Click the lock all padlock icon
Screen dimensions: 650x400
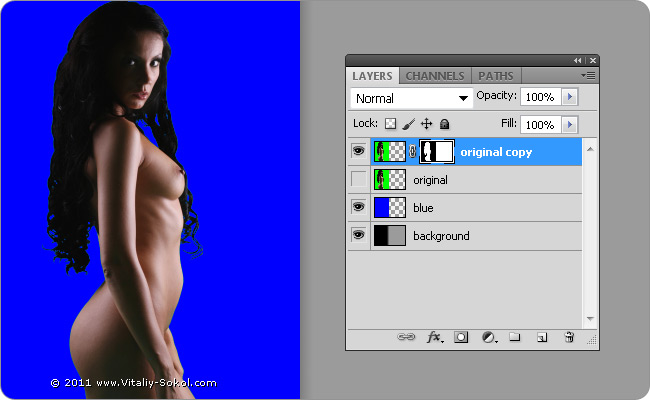point(444,124)
